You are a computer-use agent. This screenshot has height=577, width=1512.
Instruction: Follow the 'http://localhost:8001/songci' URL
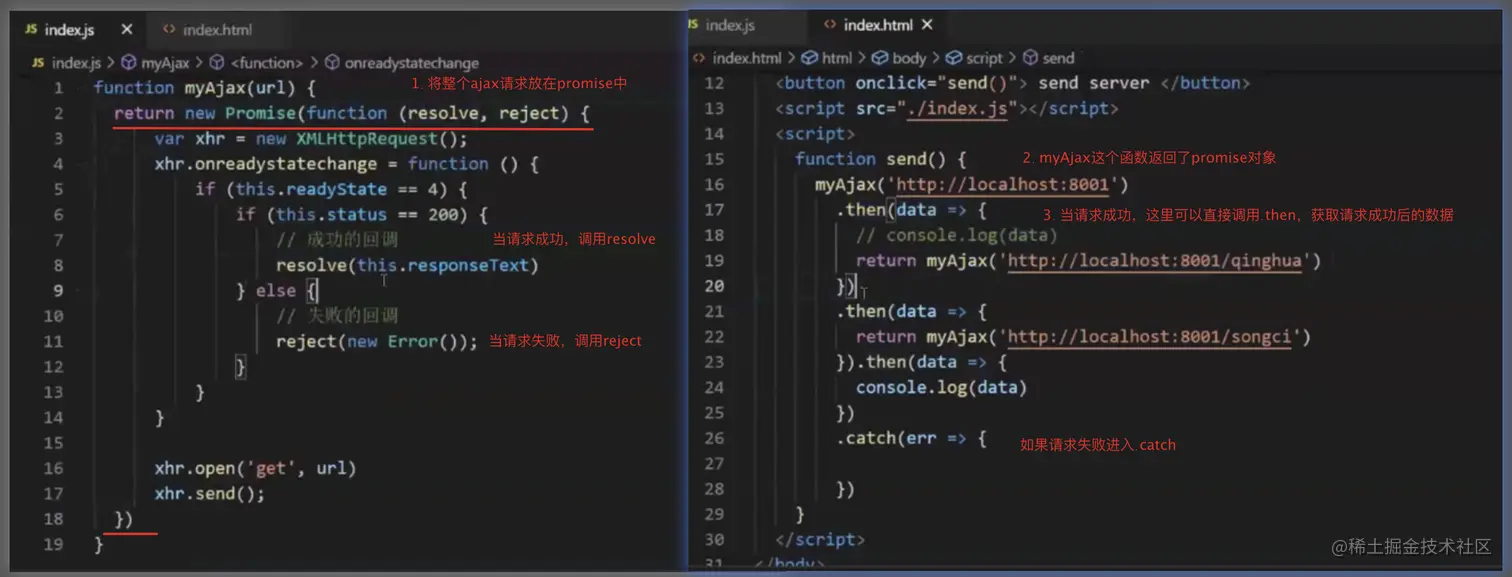point(1150,337)
